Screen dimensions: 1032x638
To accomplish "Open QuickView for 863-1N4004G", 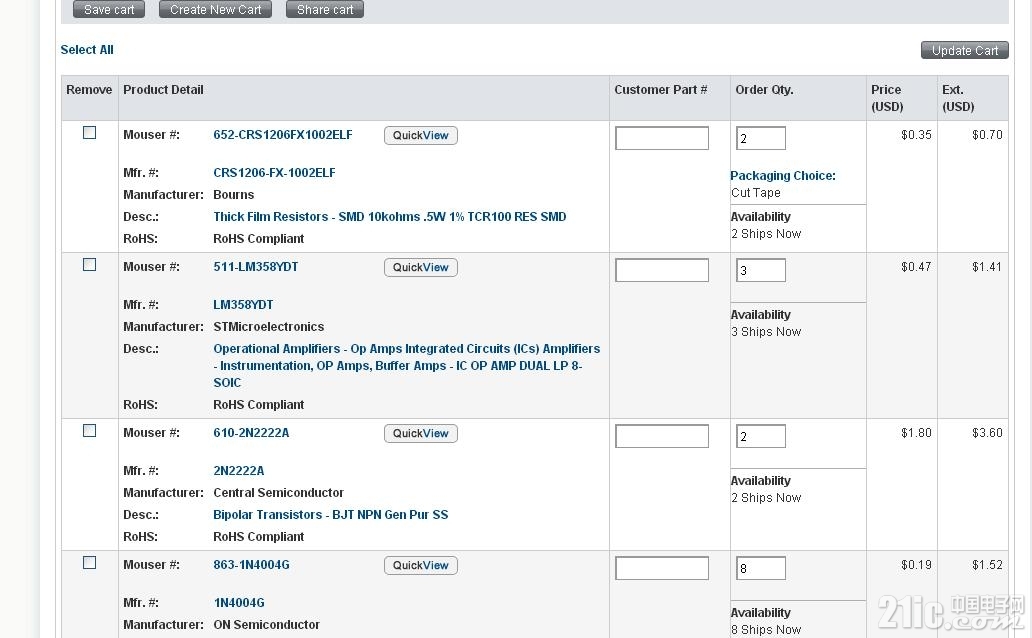I will point(421,566).
